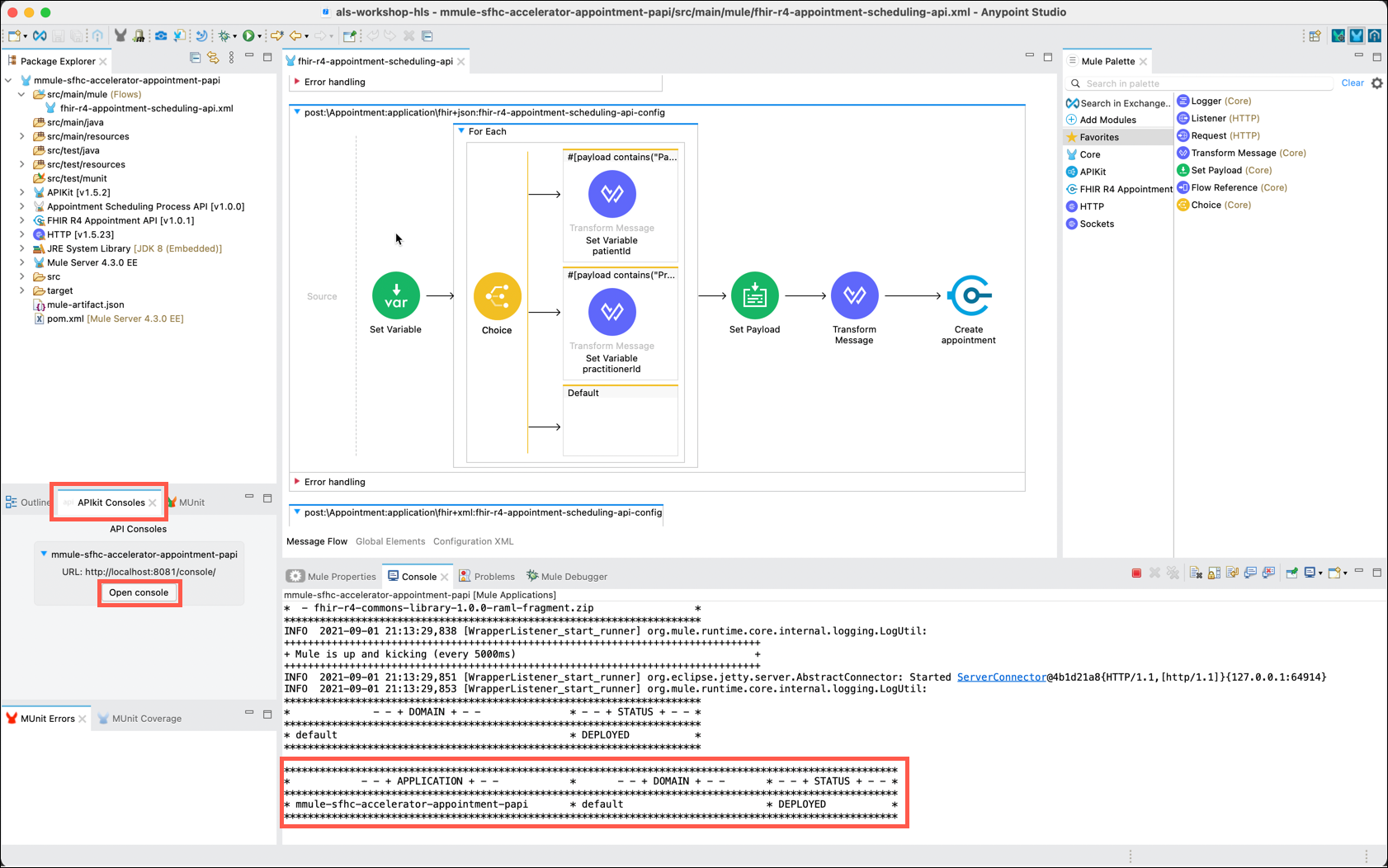This screenshot has height=868, width=1388.
Task: Click the camera snapshot icon in toolbar
Action: point(161,35)
